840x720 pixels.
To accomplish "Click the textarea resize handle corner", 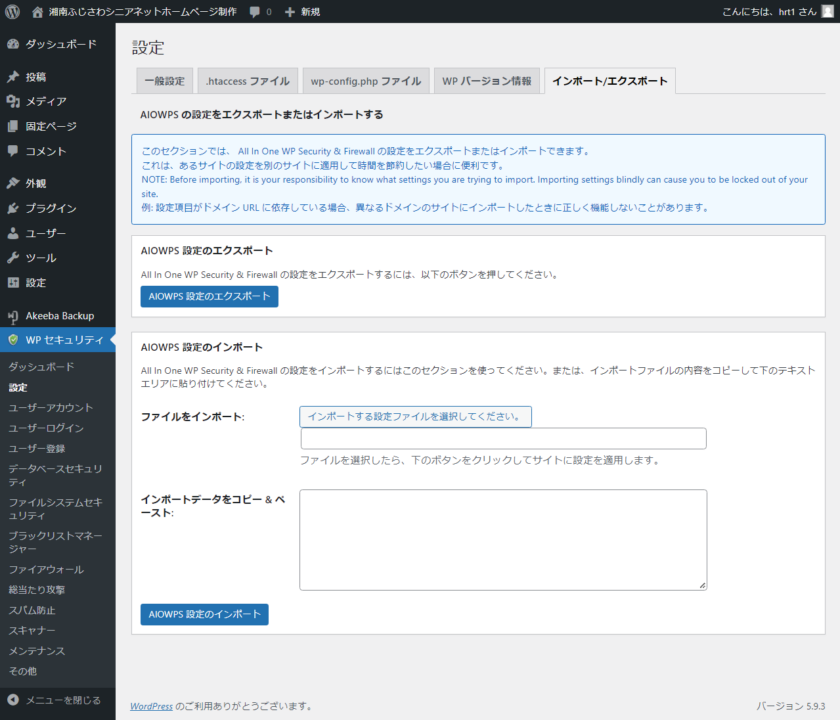I will coord(702,586).
